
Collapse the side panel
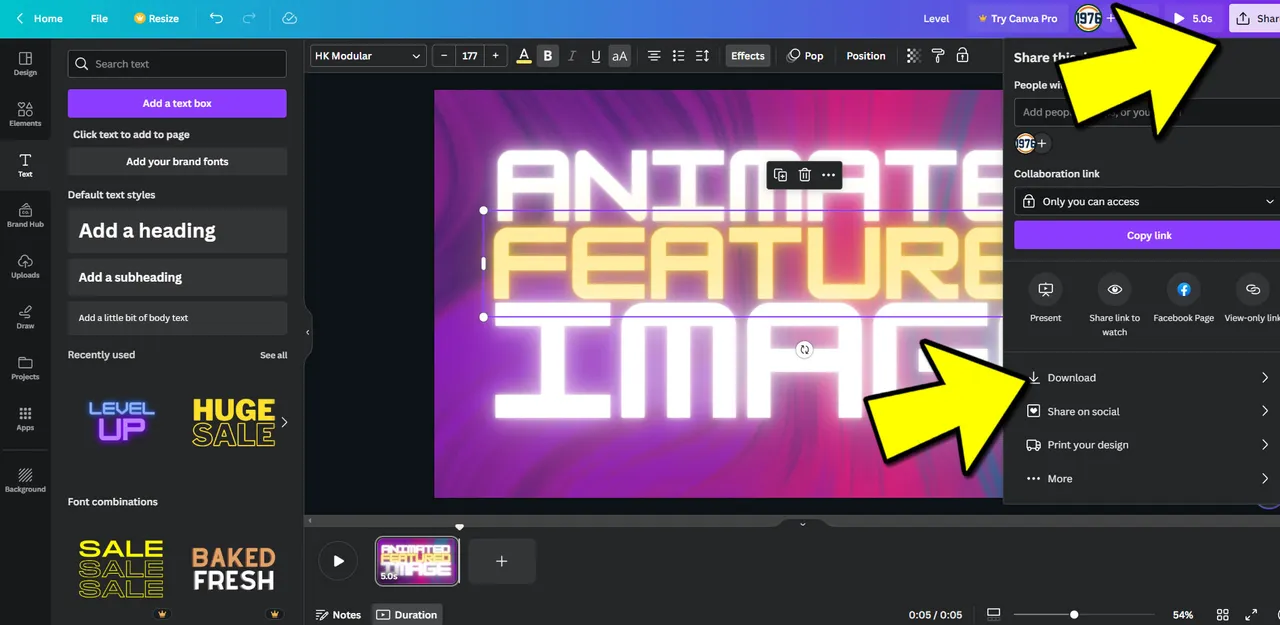[x=307, y=332]
